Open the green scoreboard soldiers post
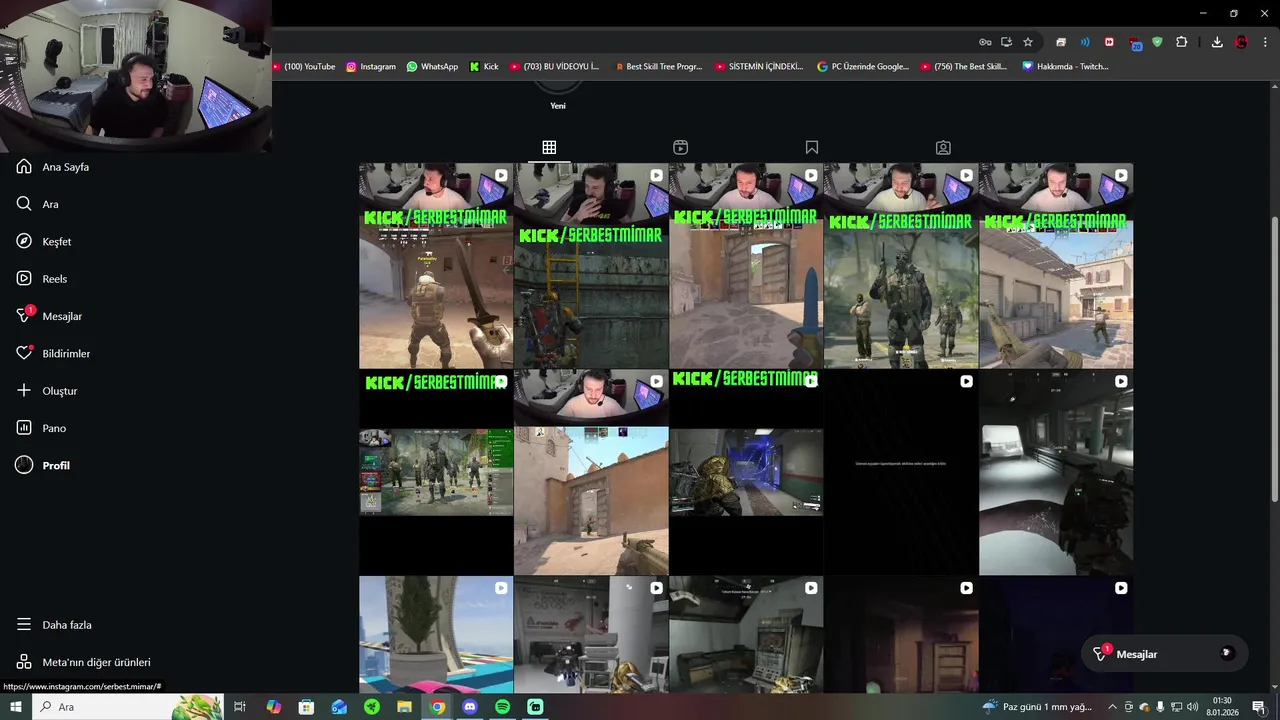The width and height of the screenshot is (1280, 720). (x=436, y=472)
